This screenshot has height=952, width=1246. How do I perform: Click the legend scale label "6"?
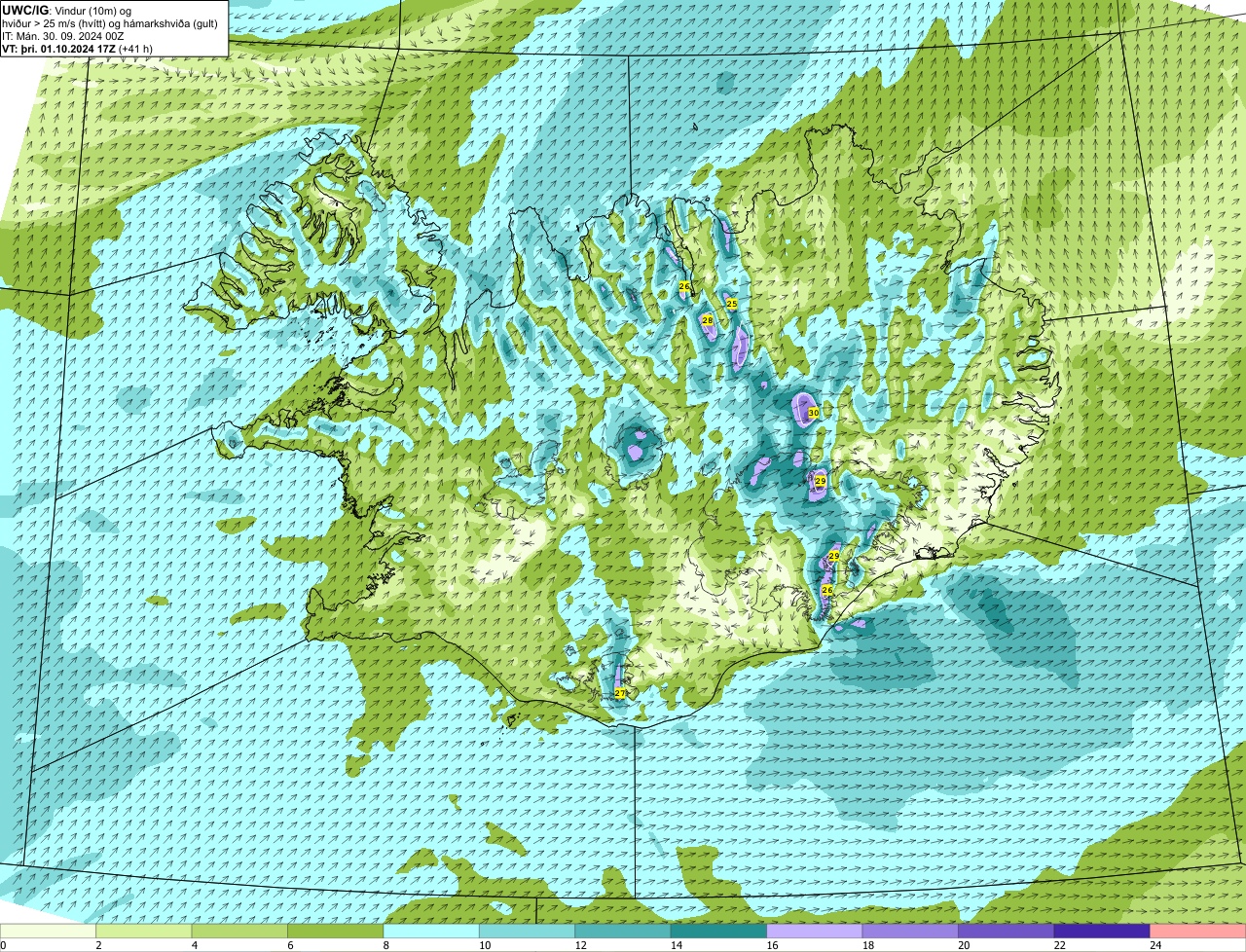[x=288, y=944]
